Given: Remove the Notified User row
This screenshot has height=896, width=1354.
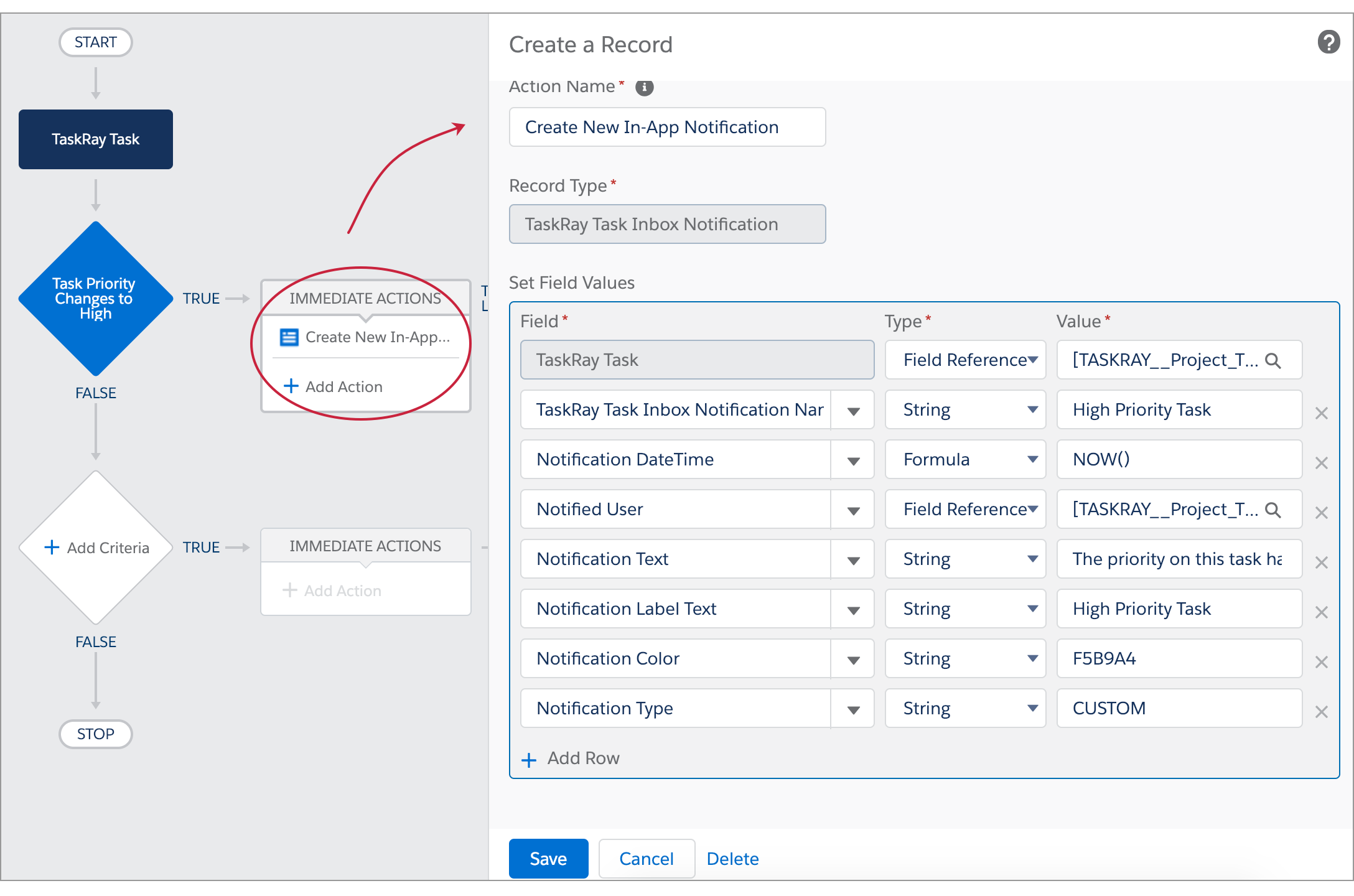Looking at the screenshot, I should point(1322,513).
